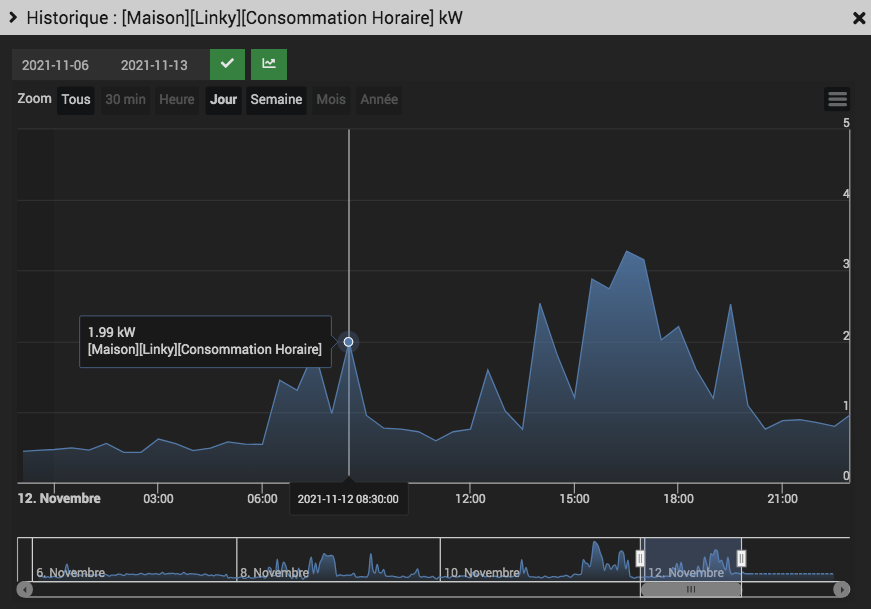Click the green checkmark validate button
The height and width of the screenshot is (609, 871).
[227, 64]
